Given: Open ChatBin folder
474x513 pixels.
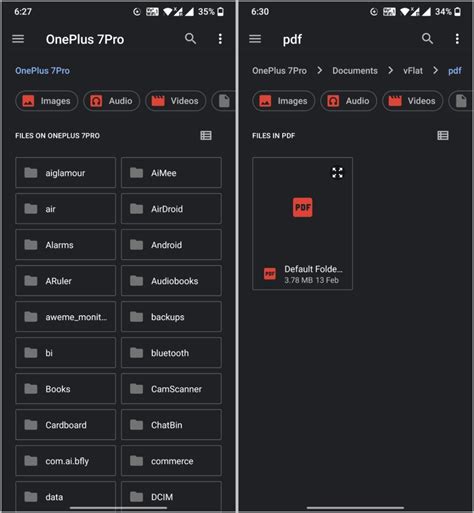Looking at the screenshot, I should 171,425.
